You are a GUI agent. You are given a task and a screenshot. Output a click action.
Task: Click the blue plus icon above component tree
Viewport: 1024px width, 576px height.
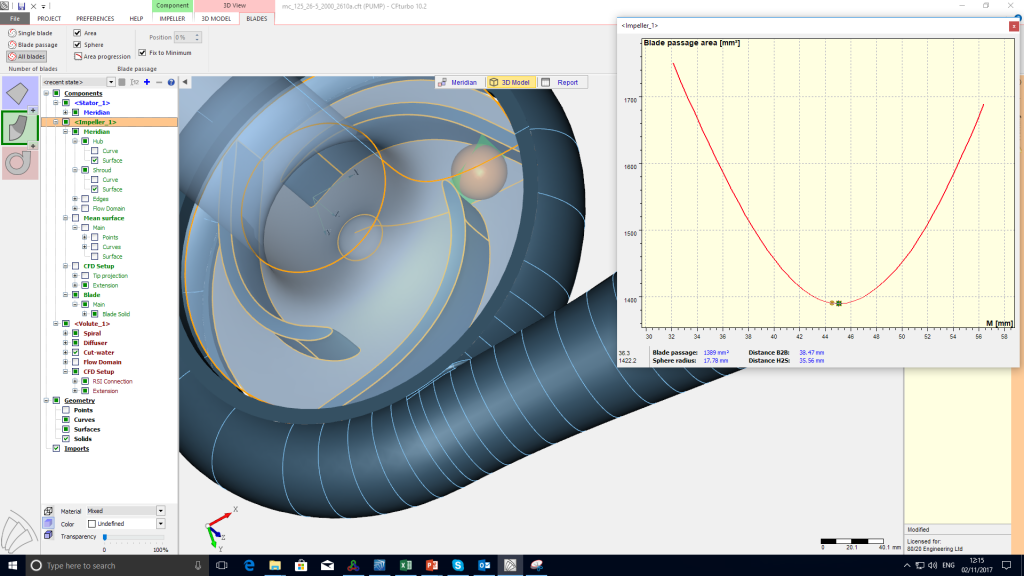tap(147, 82)
